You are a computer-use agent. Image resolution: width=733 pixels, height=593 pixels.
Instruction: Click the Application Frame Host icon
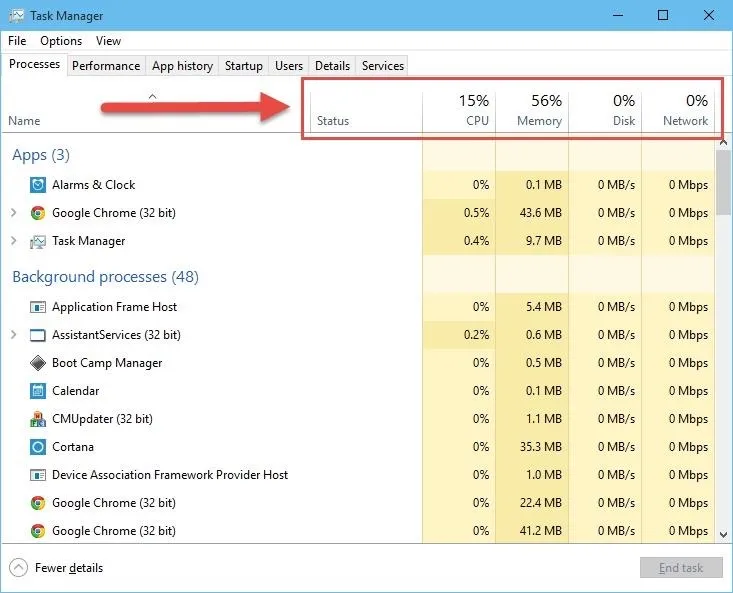pos(38,307)
